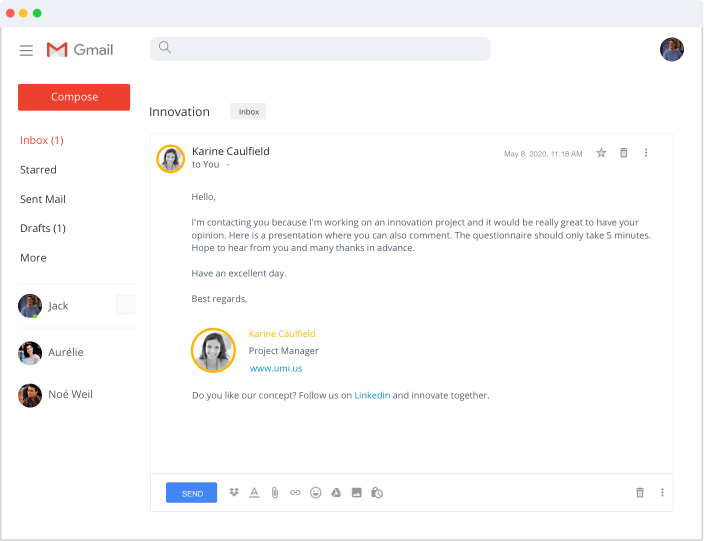The image size is (704, 541).
Task: Expand the More folders list
Action: coord(33,258)
